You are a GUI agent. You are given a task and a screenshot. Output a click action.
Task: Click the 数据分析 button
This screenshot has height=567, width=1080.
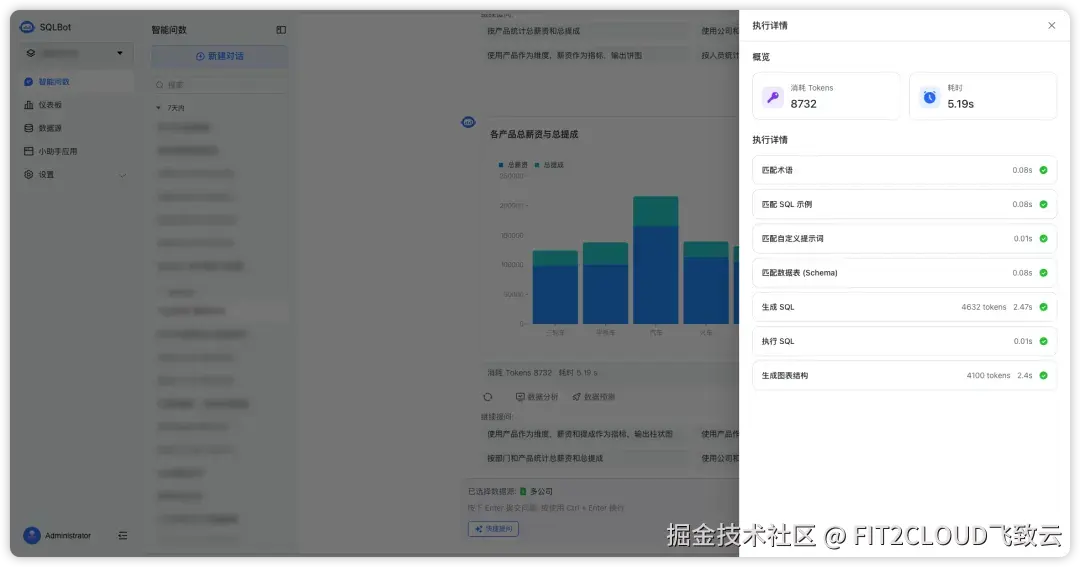pos(537,397)
